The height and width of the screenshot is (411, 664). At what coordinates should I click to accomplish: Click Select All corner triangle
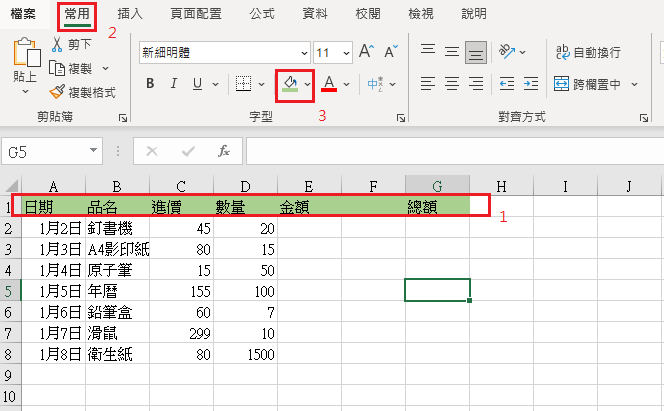point(11,185)
